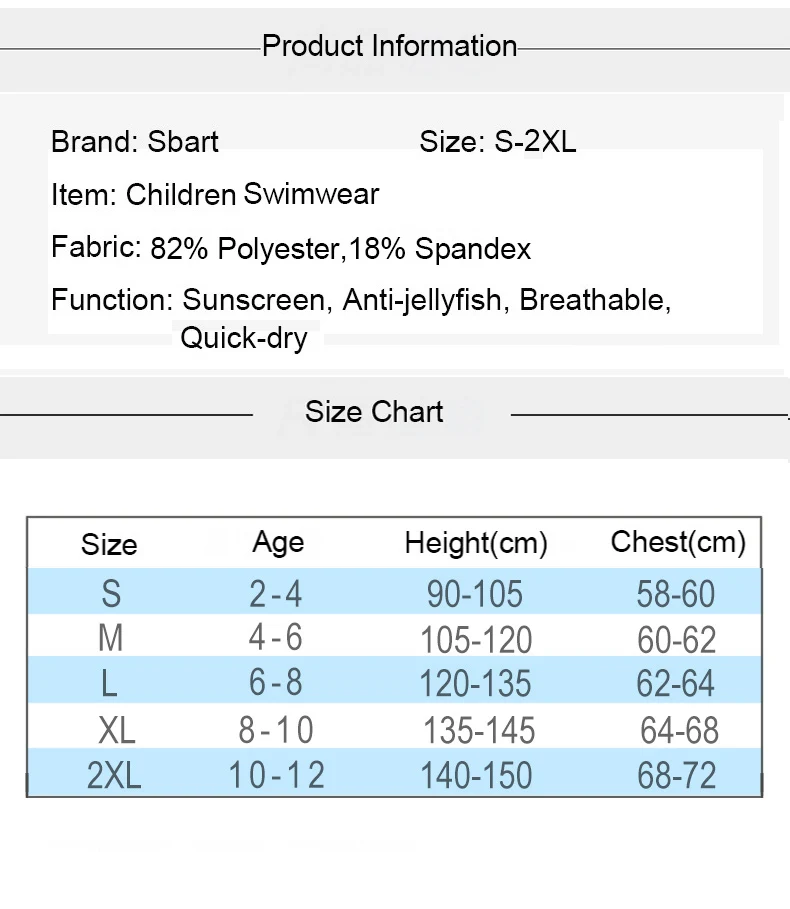Click the Quick-dry text

243,338
